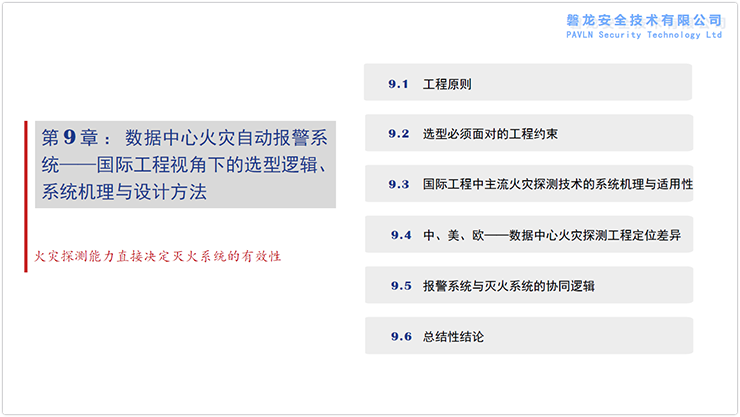Image resolution: width=740 pixels, height=417 pixels.
Task: Click the 9.4 section number
Action: coord(401,236)
